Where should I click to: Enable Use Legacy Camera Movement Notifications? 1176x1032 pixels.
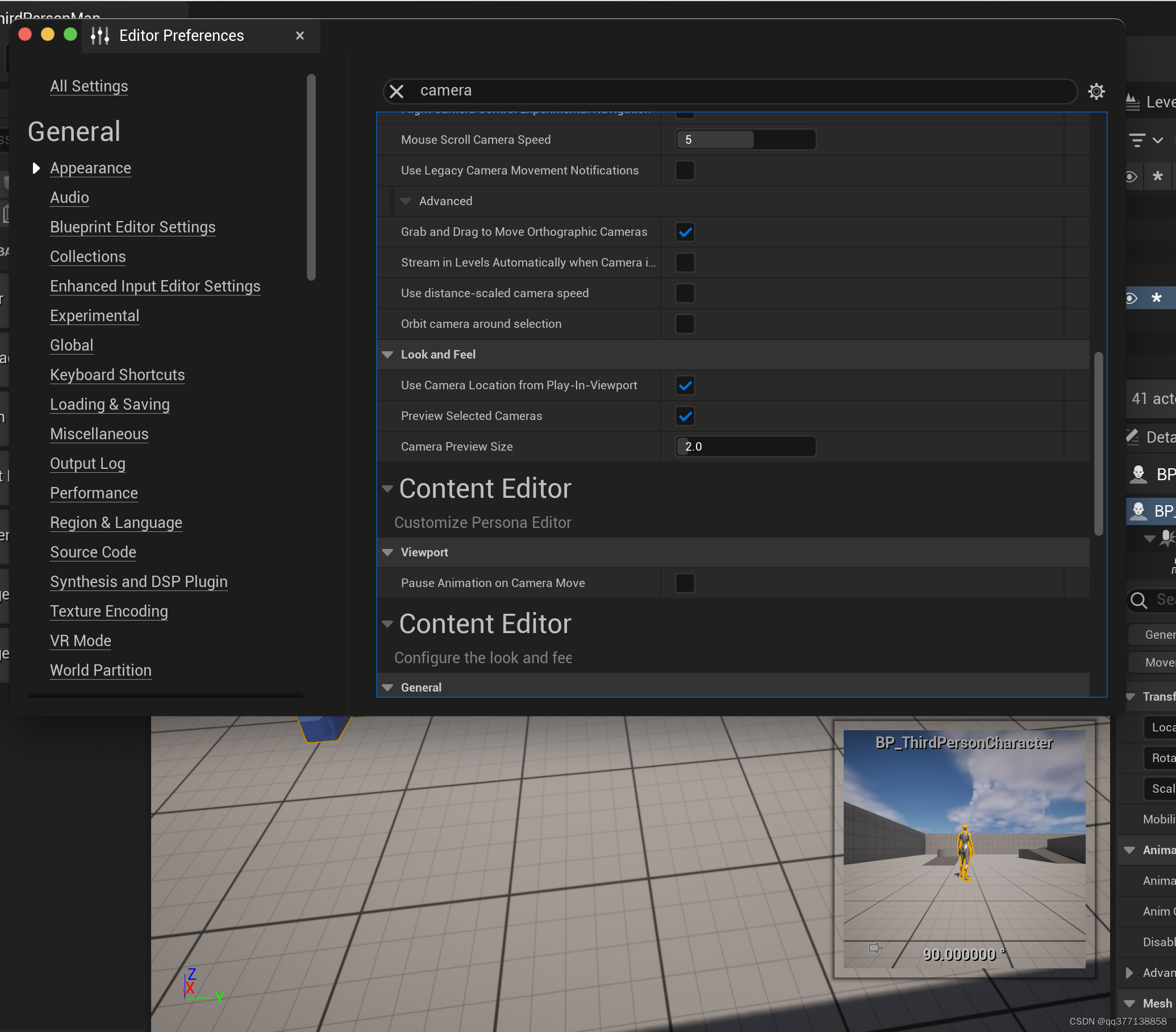[x=685, y=170]
